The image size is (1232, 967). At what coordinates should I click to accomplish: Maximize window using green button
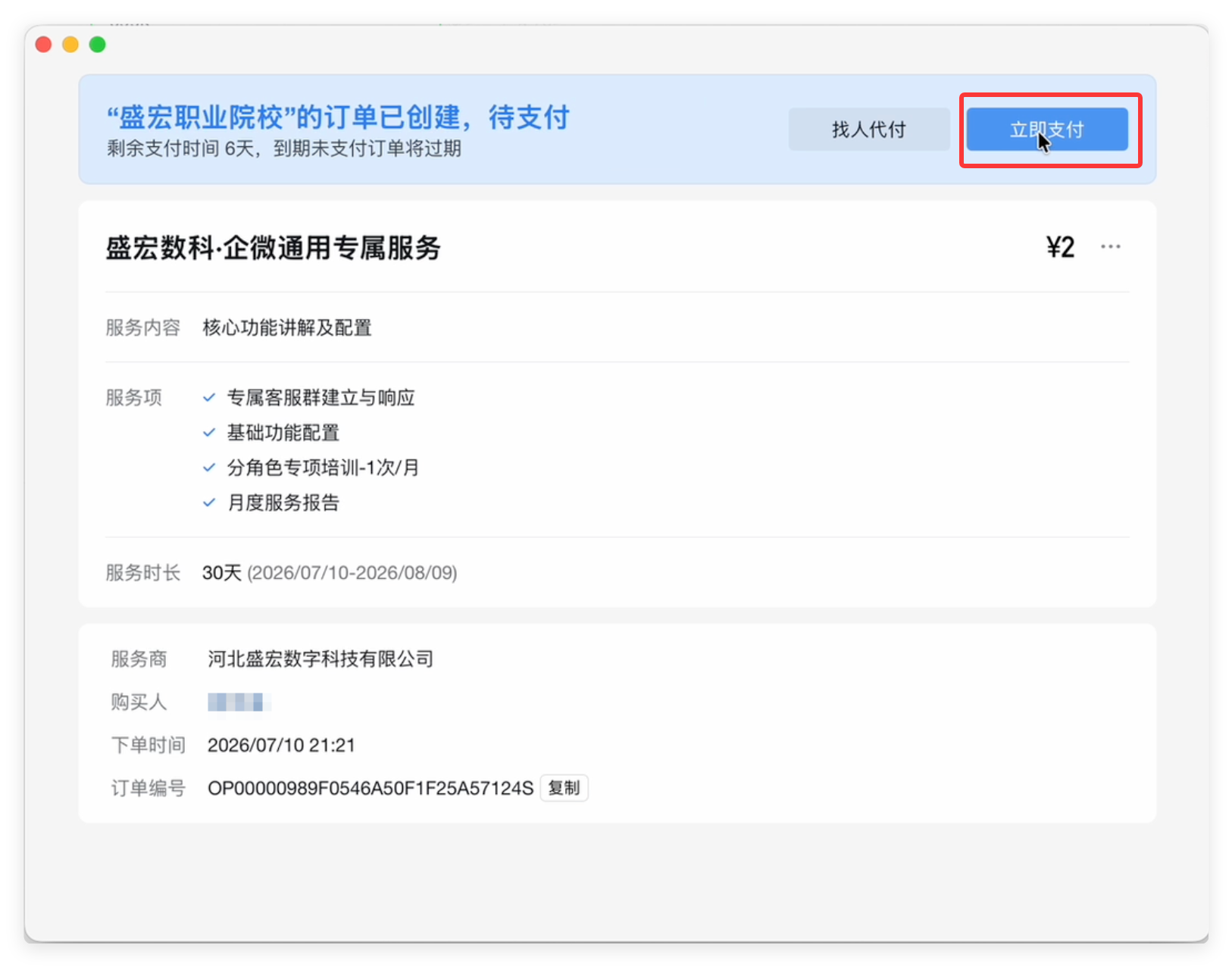pos(98,45)
